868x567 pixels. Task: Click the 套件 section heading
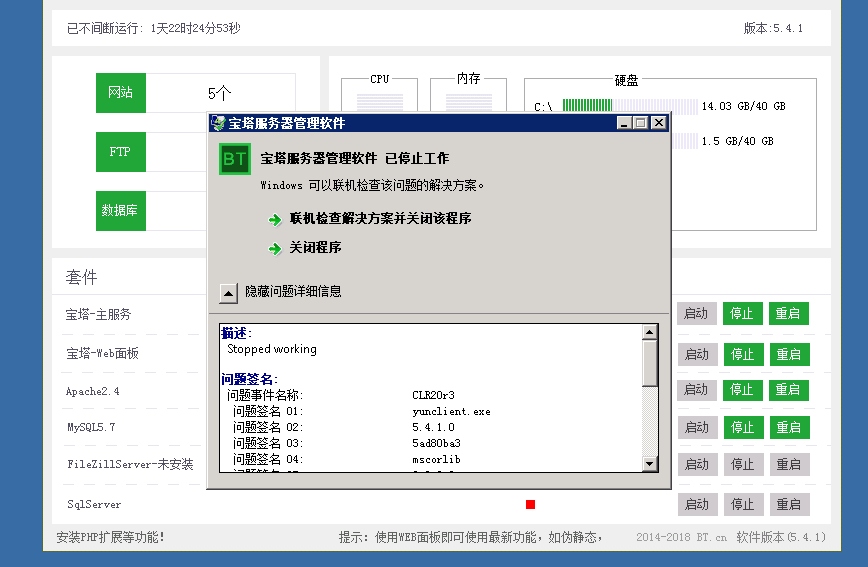coord(81,277)
